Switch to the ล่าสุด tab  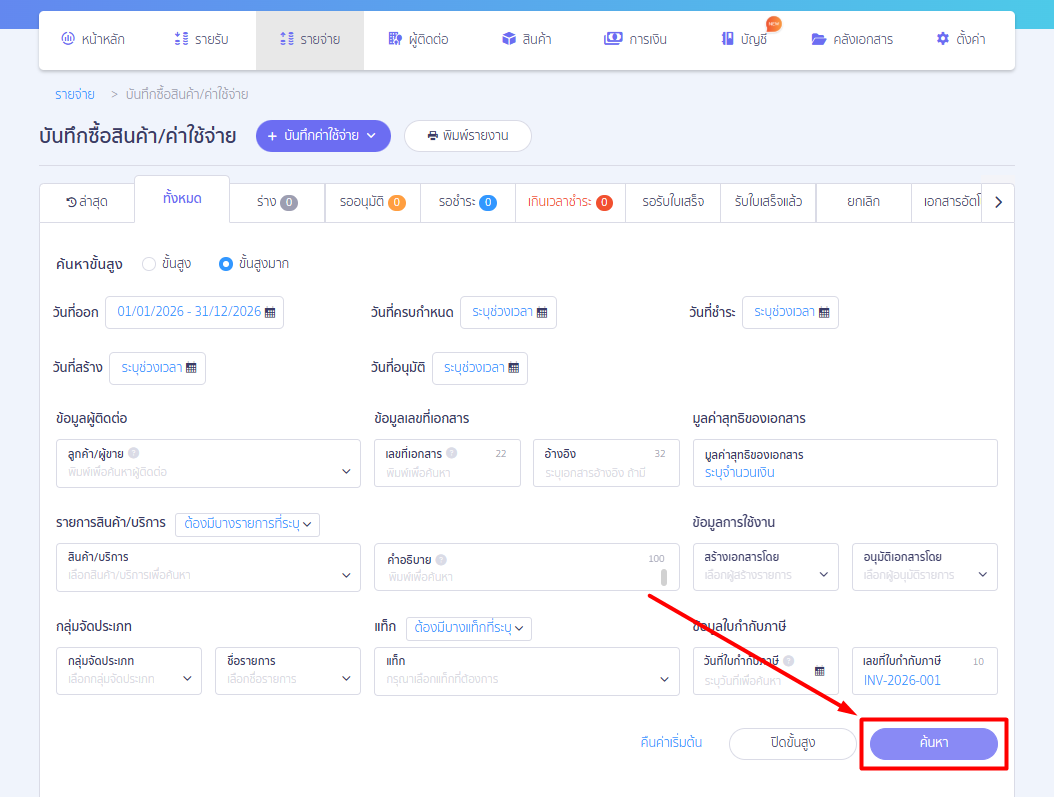87,202
